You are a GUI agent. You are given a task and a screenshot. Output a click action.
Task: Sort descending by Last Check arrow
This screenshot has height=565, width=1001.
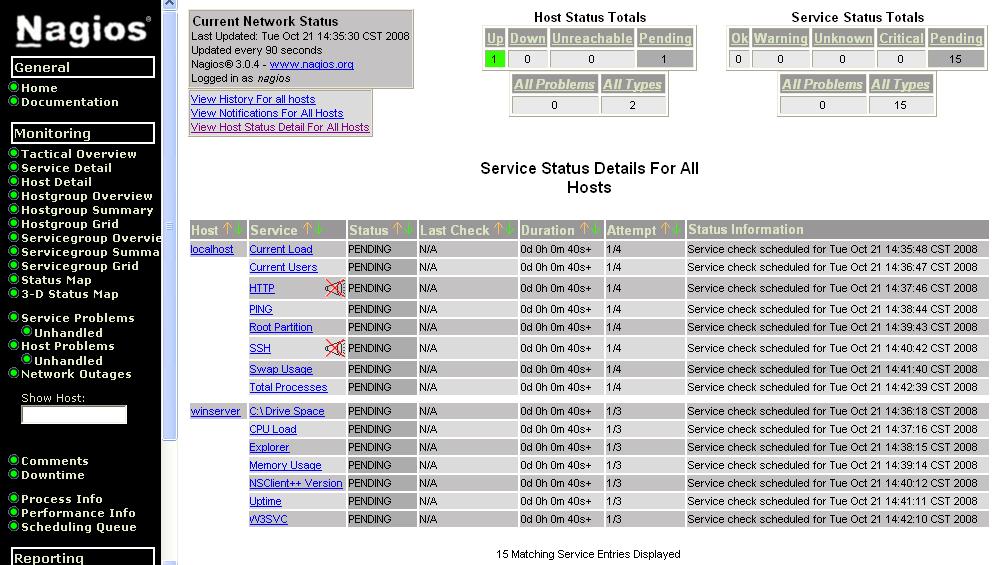509,229
